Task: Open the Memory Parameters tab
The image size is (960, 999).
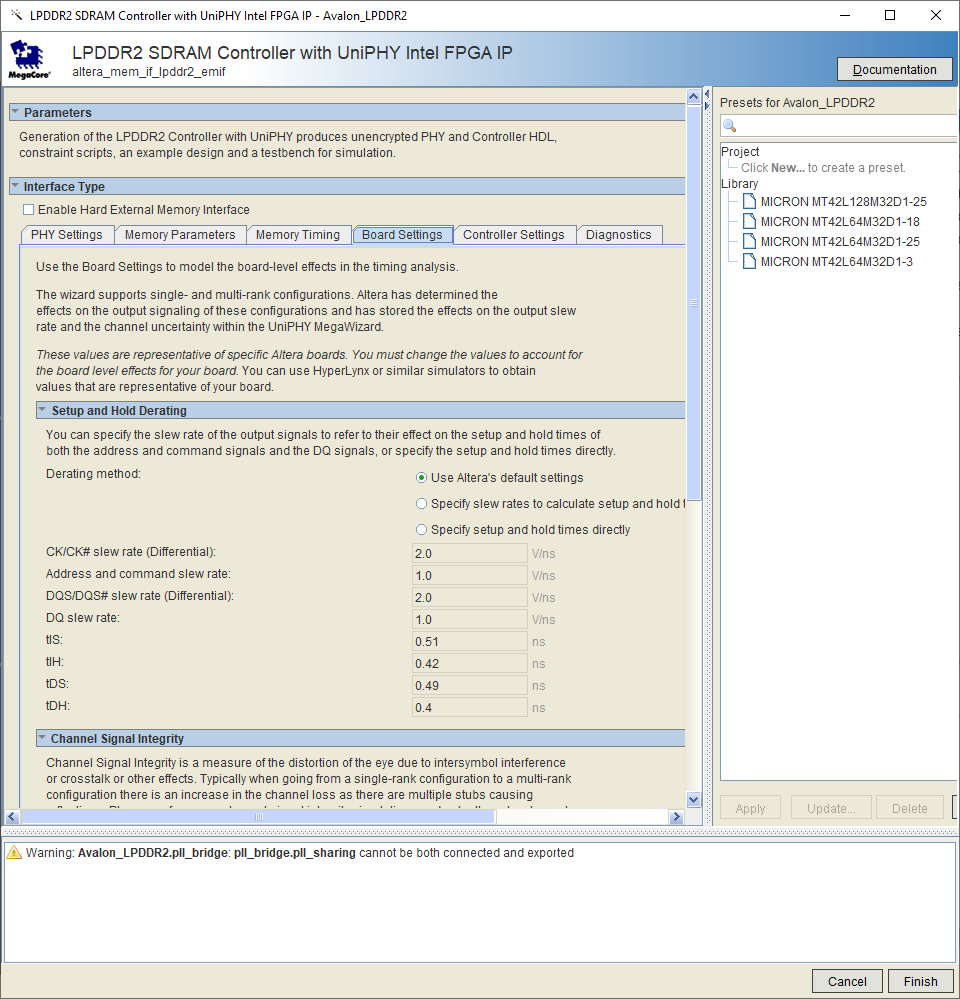Action: point(180,234)
